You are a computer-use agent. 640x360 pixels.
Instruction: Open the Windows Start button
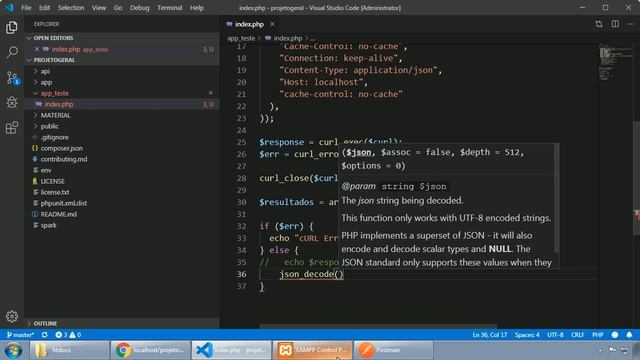click(x=13, y=350)
